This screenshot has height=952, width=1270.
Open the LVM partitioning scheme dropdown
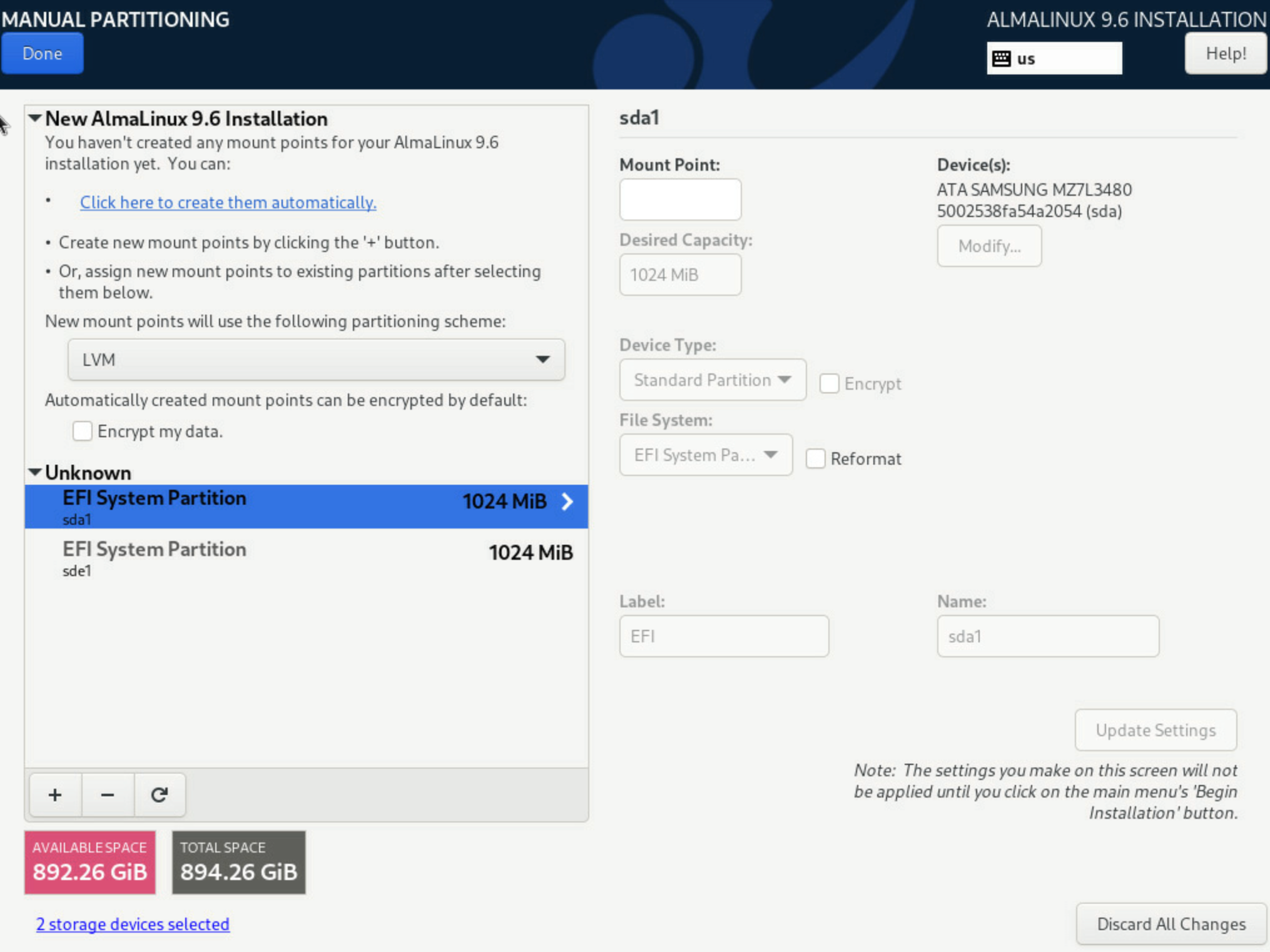tap(316, 360)
